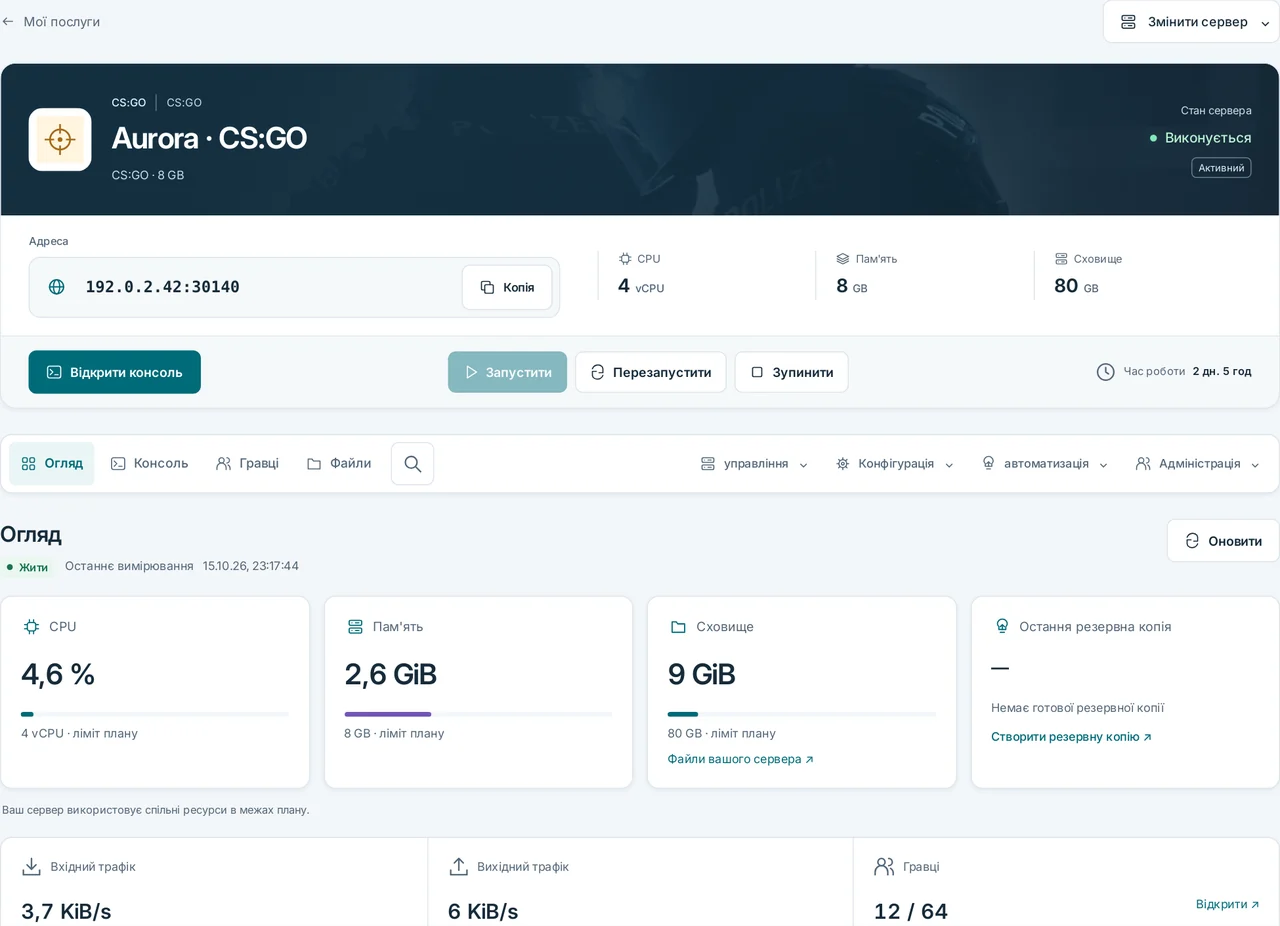Click the uptime clock icon
This screenshot has width=1280, height=926.
click(x=1105, y=372)
